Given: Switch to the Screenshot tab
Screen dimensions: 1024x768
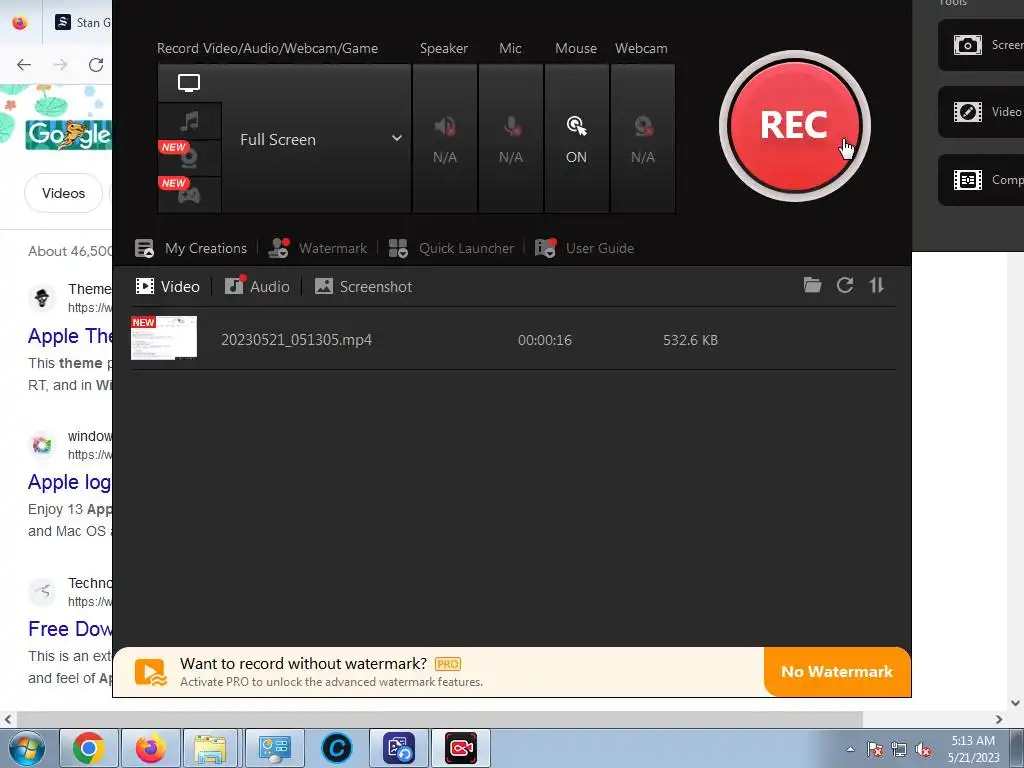Looking at the screenshot, I should [364, 287].
